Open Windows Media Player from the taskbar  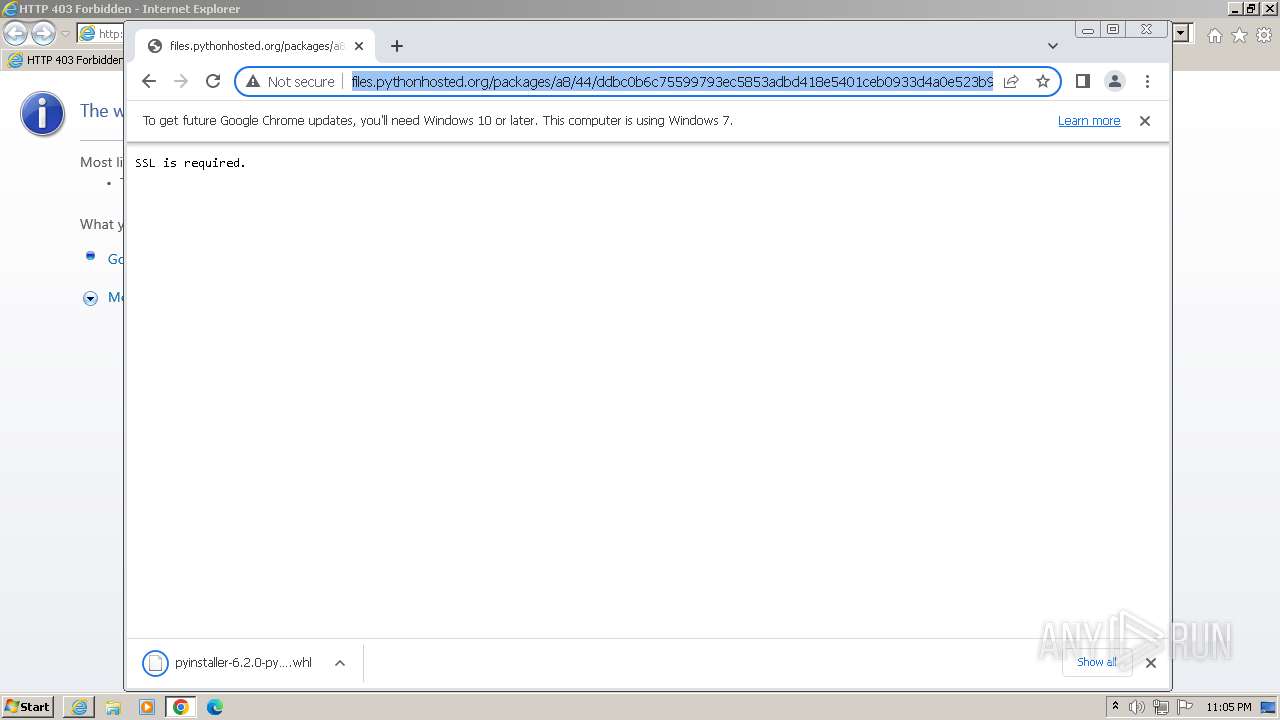pyautogui.click(x=147, y=707)
